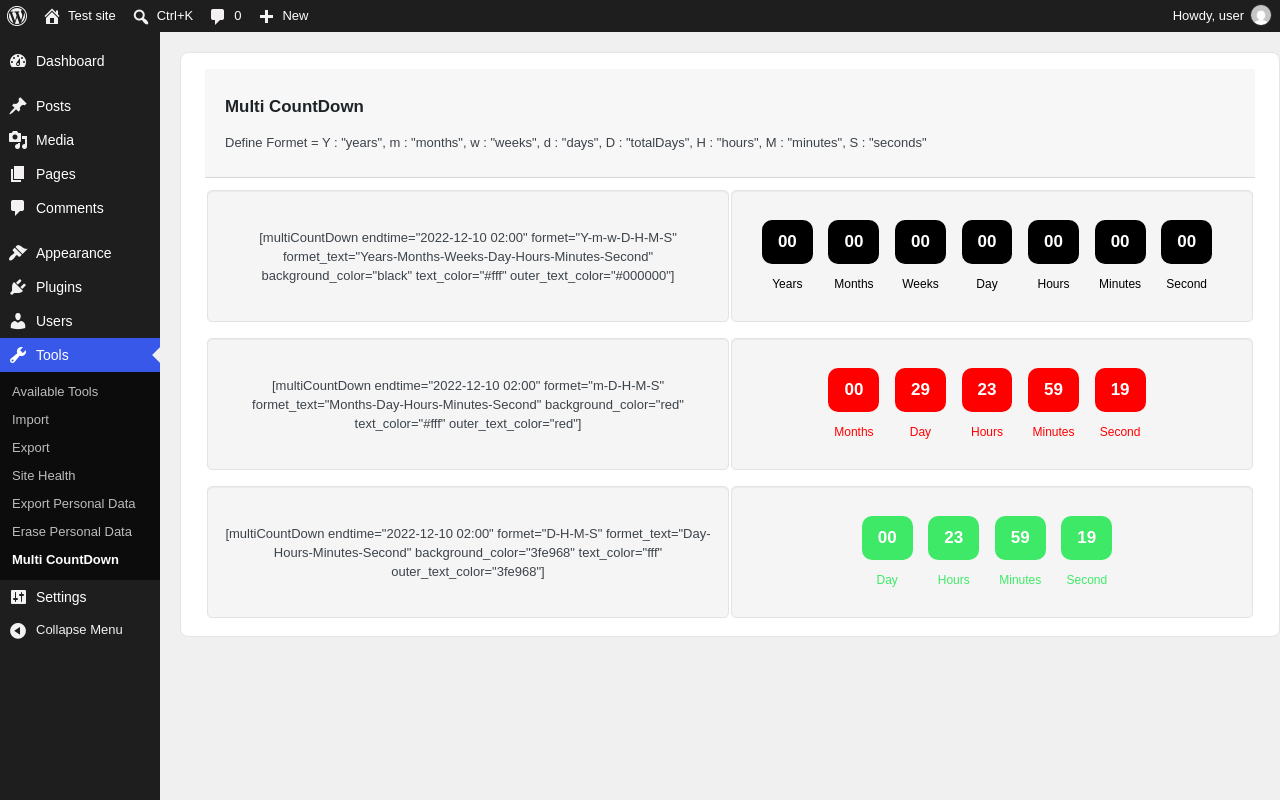The height and width of the screenshot is (800, 1280).
Task: Click the black Years countdown box
Action: pos(787,242)
